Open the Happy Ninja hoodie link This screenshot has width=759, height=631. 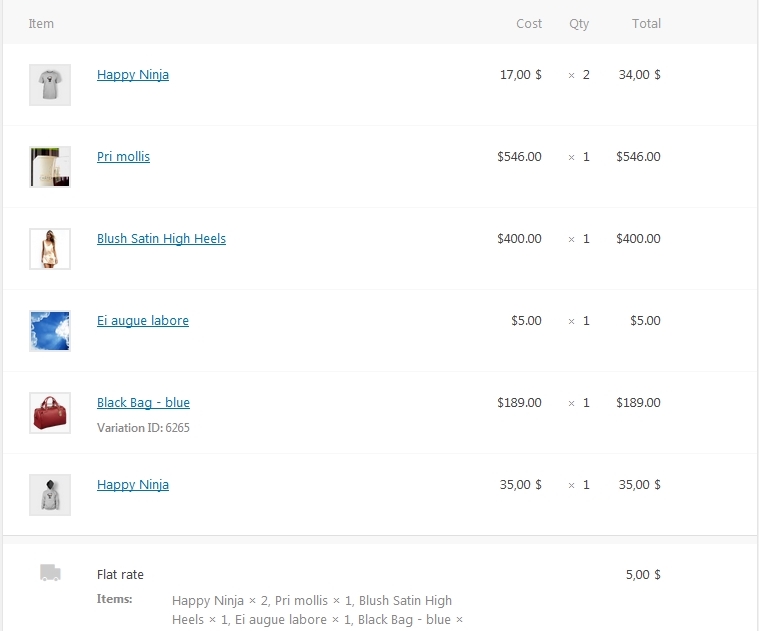(133, 485)
